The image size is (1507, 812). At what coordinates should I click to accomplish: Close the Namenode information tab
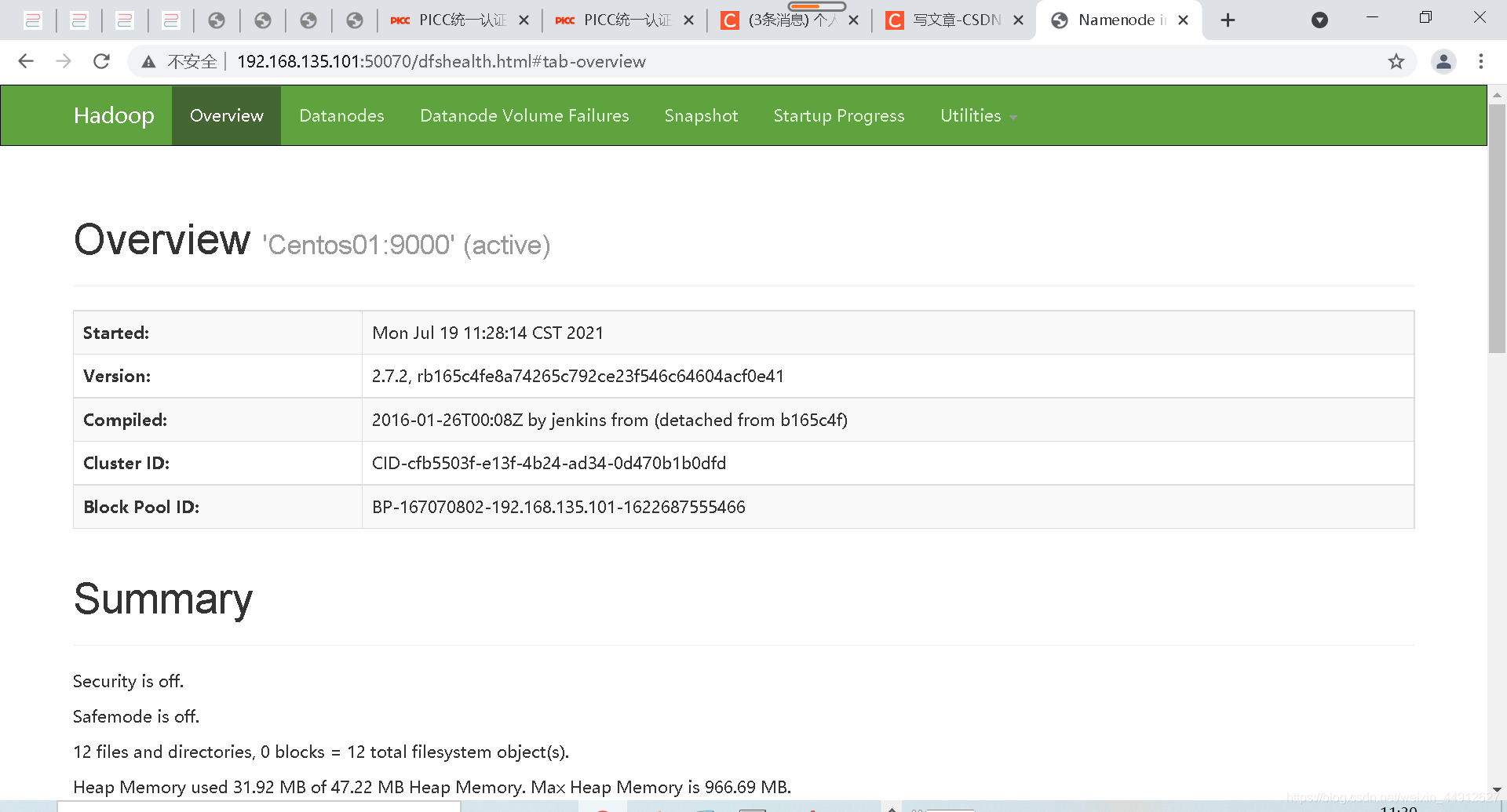[x=1184, y=20]
